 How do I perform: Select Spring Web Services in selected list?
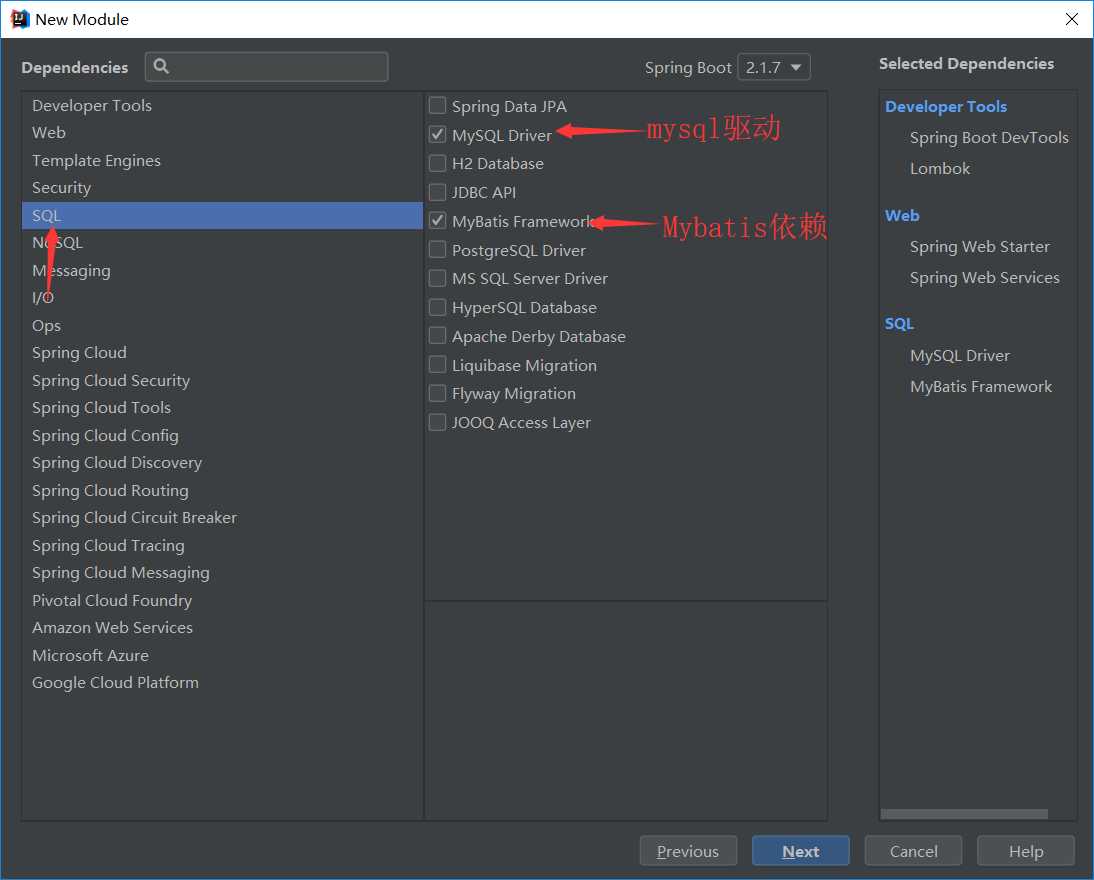[x=984, y=278]
